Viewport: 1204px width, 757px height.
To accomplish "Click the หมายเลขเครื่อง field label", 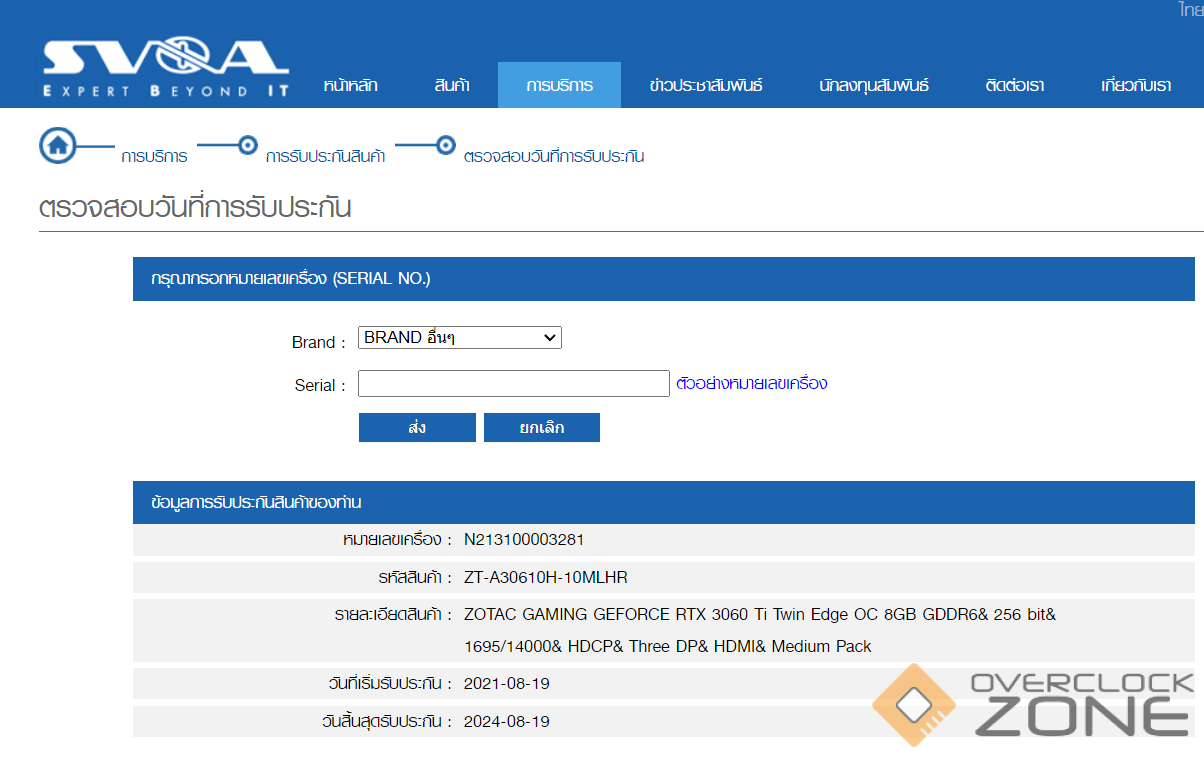I will pos(397,540).
